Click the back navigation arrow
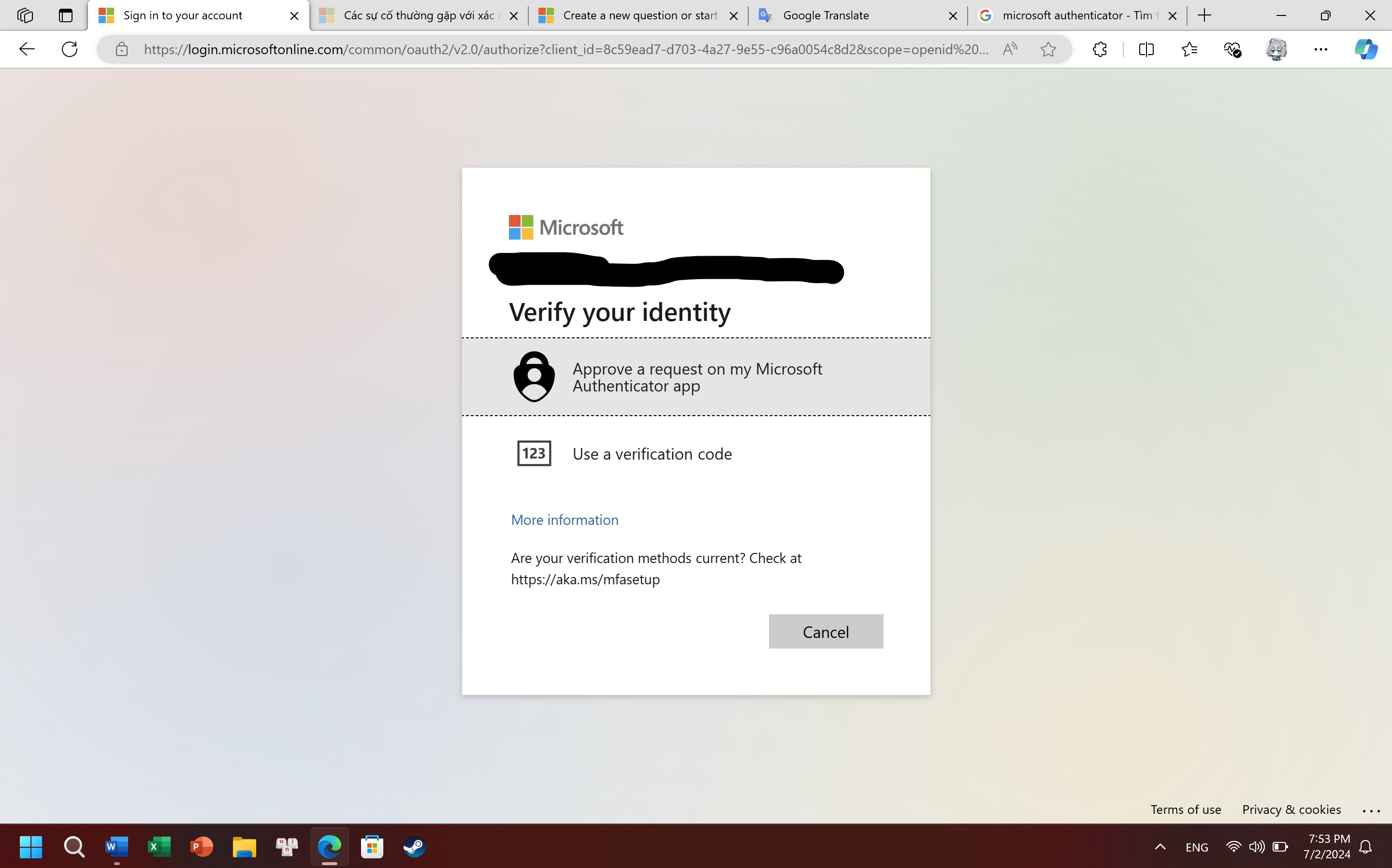This screenshot has width=1392, height=868. coord(27,49)
